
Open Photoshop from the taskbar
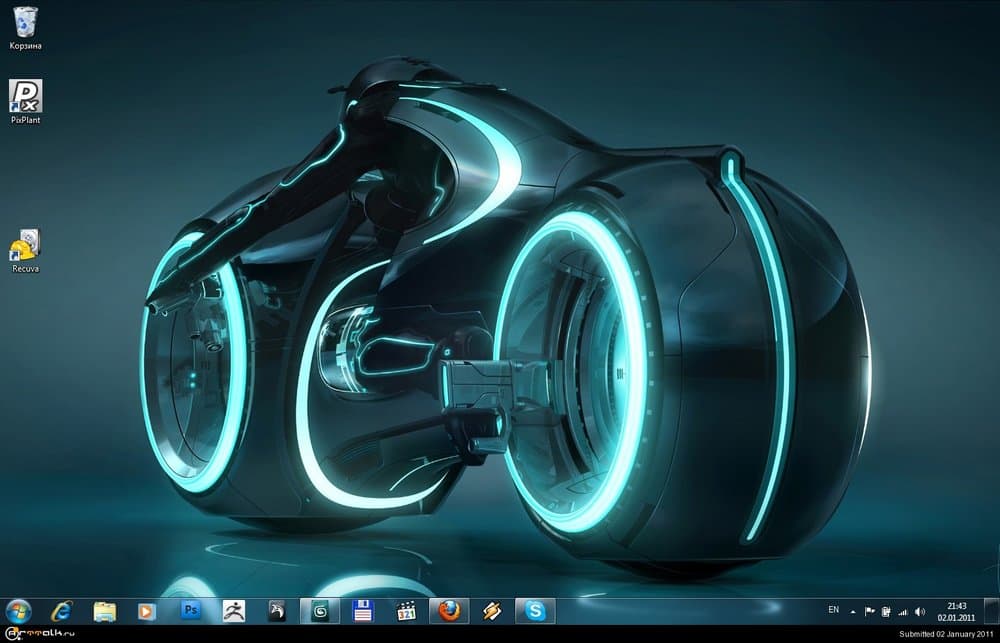tap(191, 611)
